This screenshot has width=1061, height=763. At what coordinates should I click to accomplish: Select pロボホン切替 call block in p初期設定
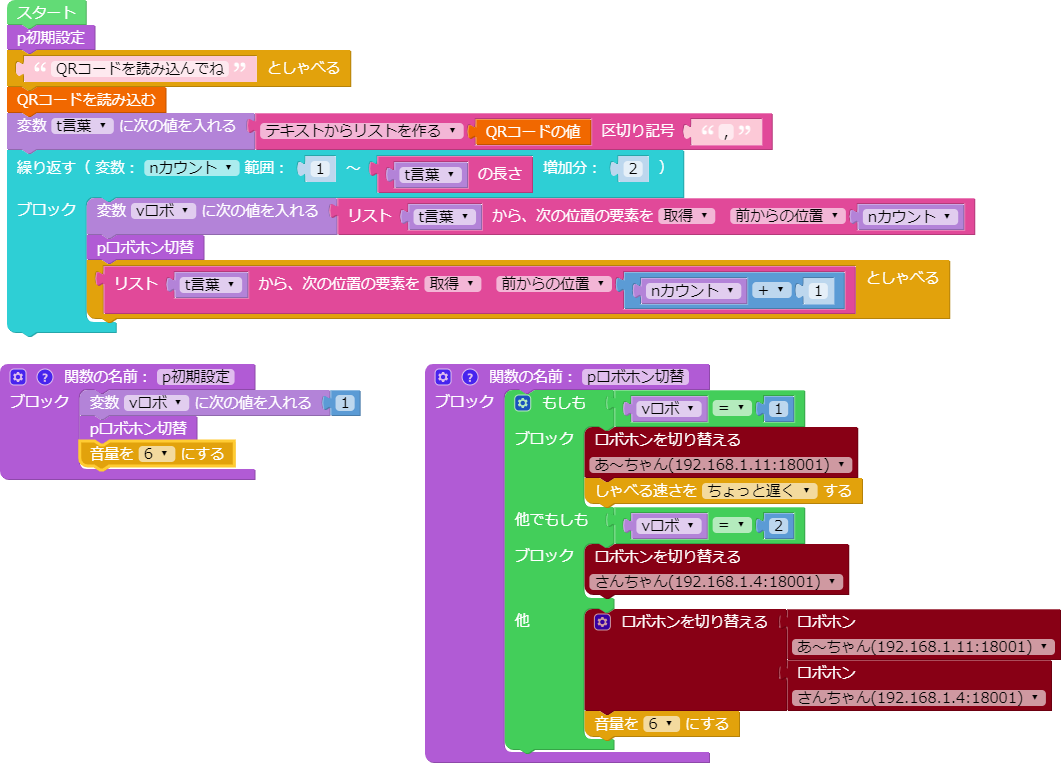[139, 428]
